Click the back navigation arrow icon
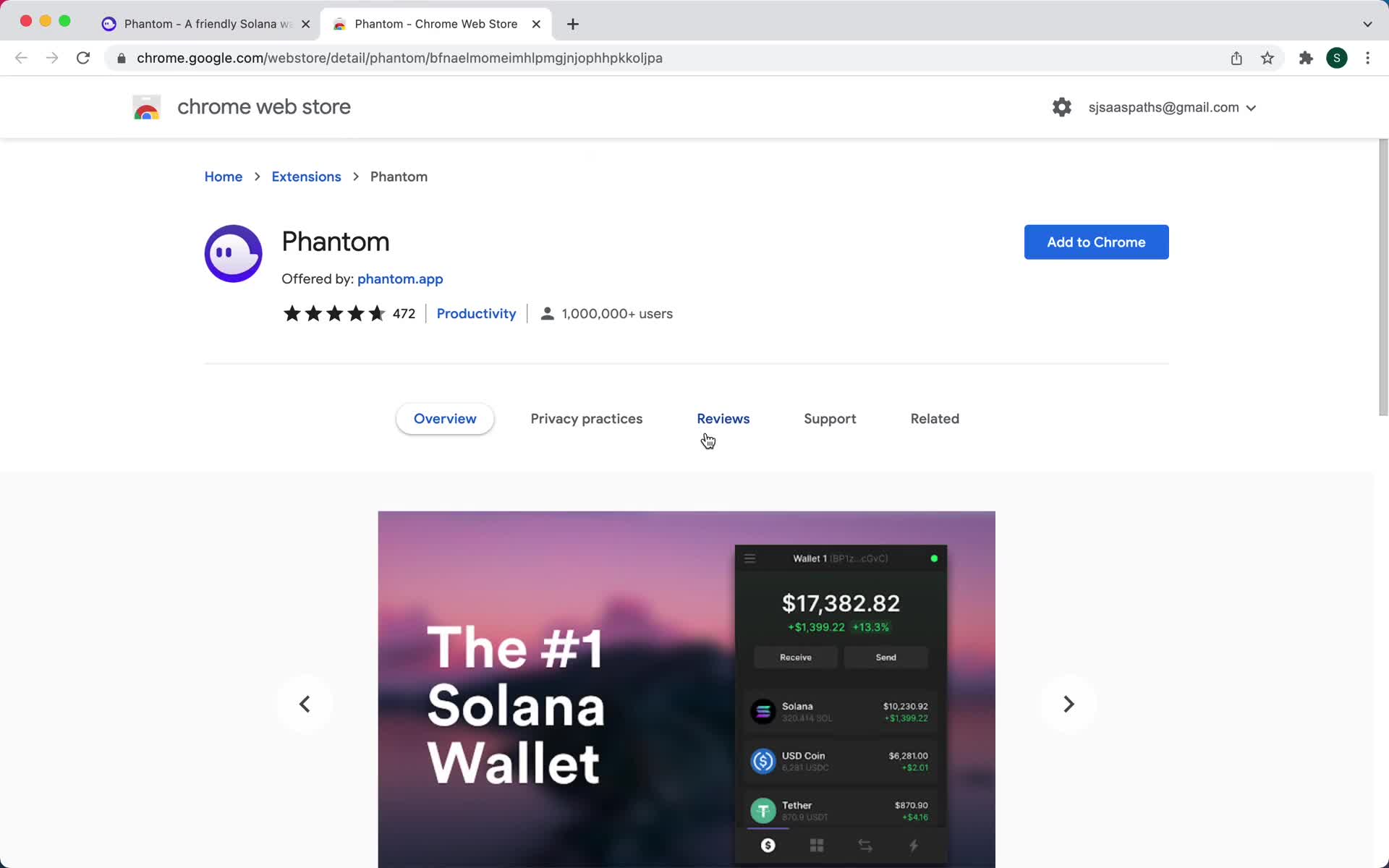 tap(21, 58)
